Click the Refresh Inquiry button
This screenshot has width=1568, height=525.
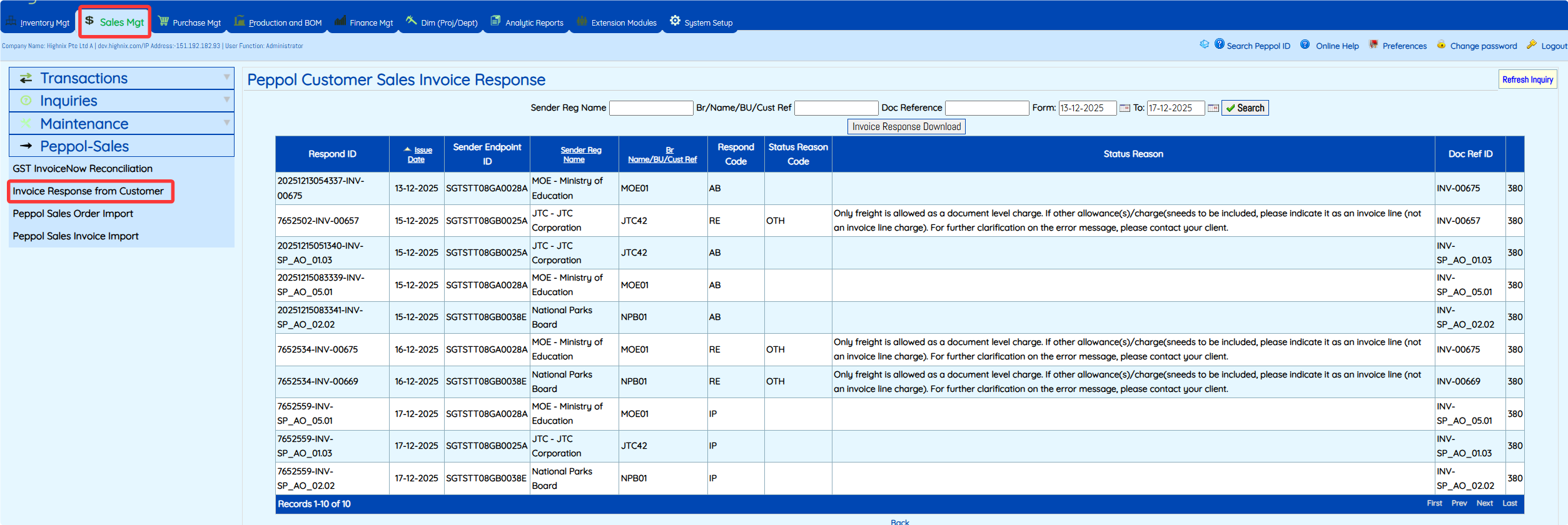pyautogui.click(x=1527, y=79)
